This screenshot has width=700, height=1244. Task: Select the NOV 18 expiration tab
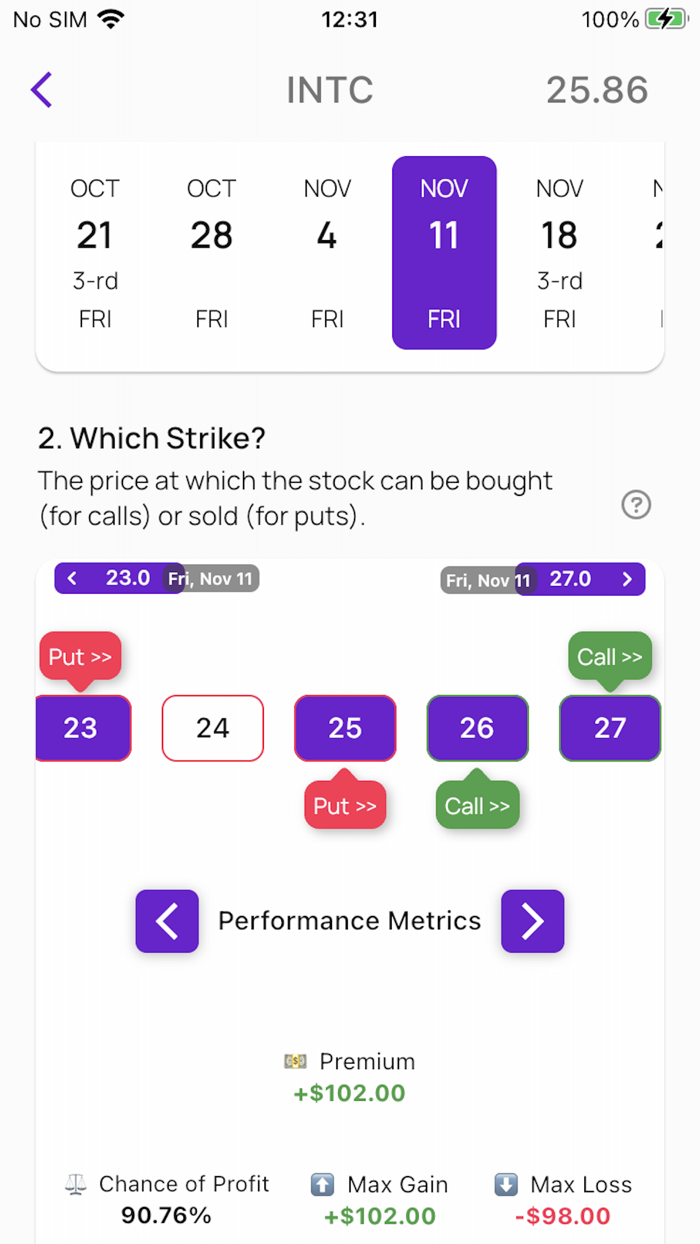(x=559, y=252)
